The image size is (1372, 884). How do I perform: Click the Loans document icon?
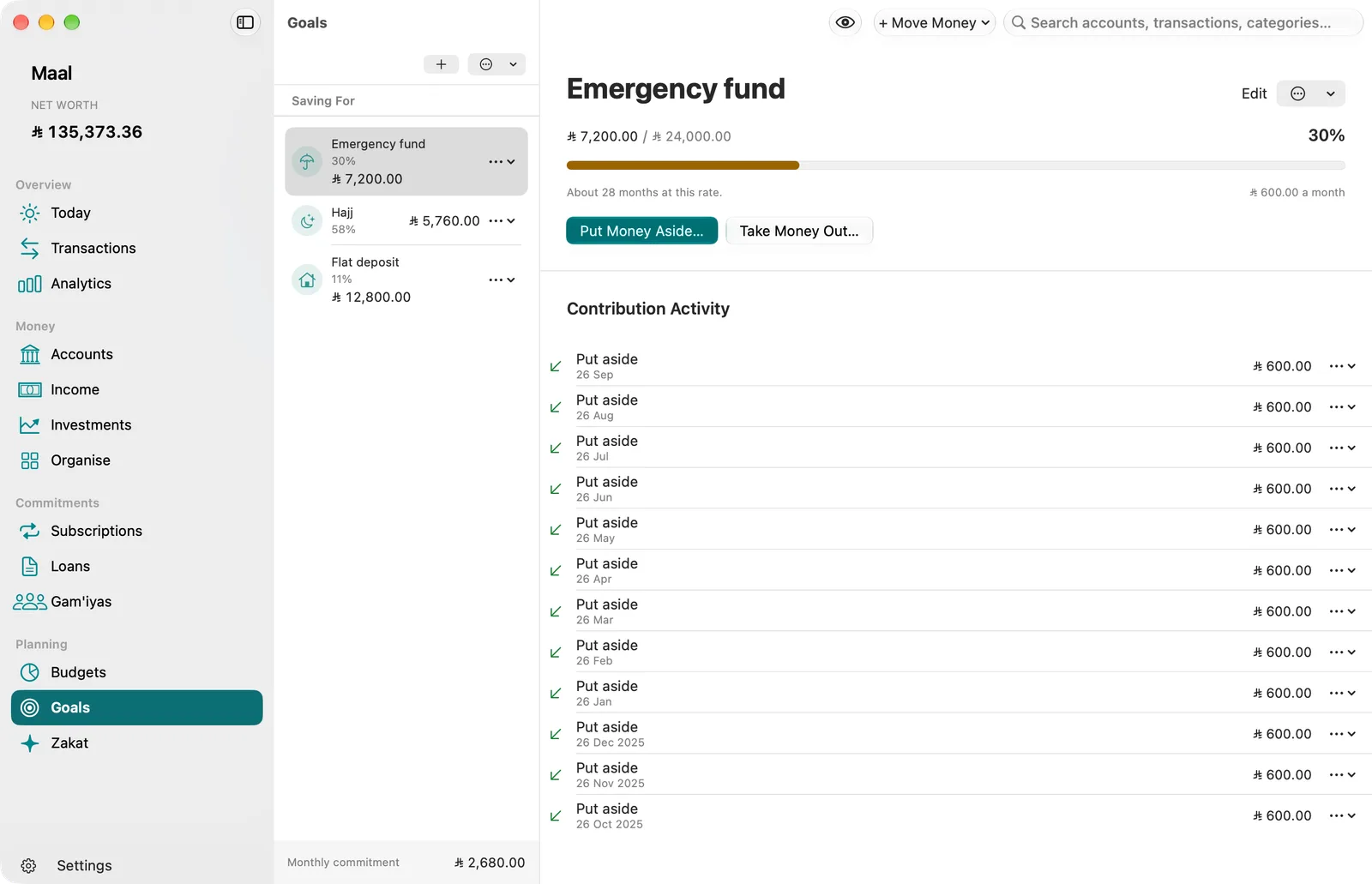(30, 566)
